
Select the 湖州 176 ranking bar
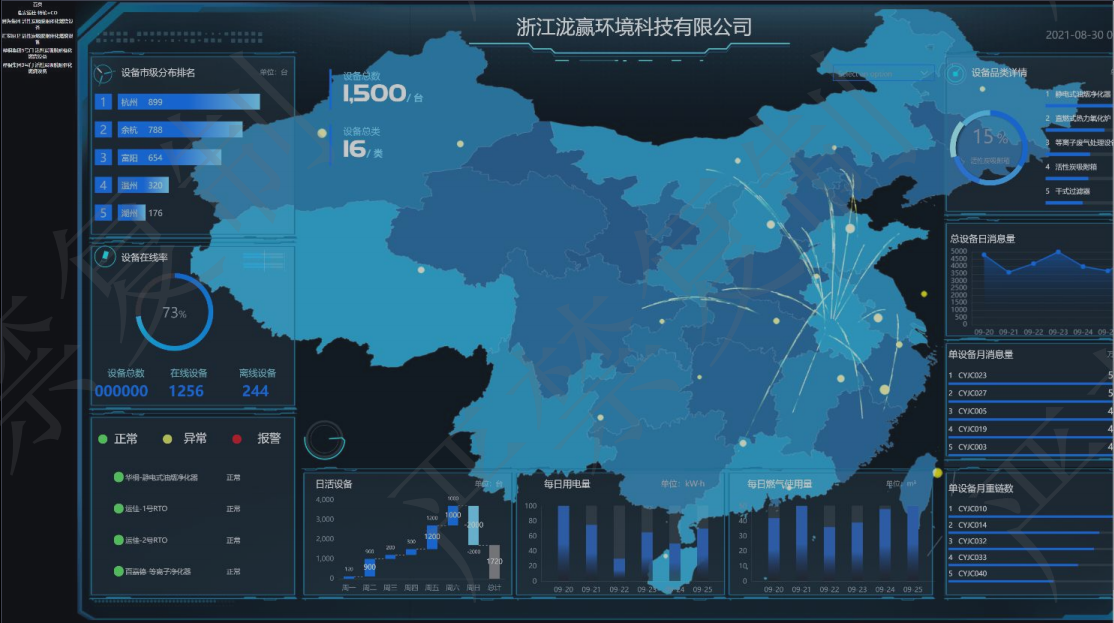tap(131, 212)
